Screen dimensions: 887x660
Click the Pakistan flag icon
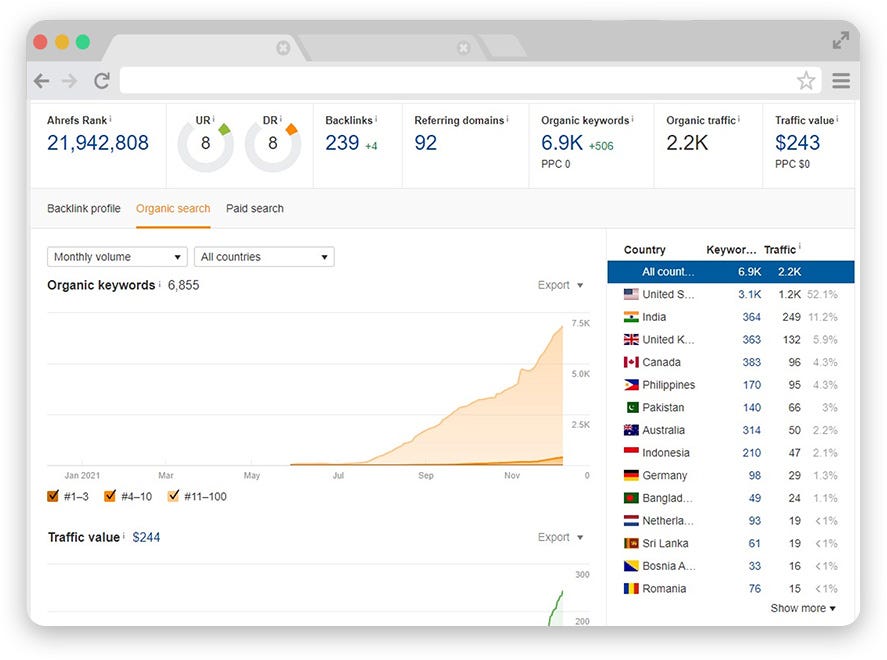point(632,407)
